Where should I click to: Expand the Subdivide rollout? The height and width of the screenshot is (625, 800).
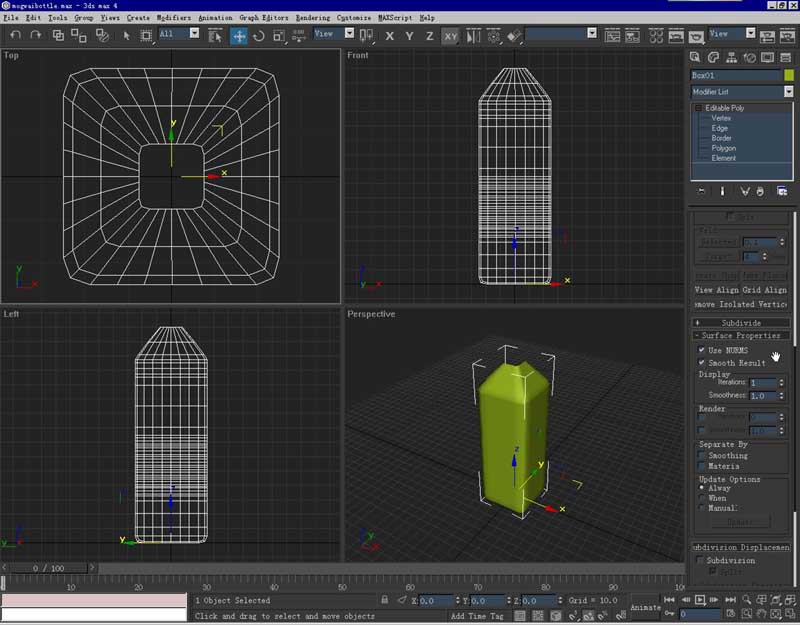click(x=741, y=323)
